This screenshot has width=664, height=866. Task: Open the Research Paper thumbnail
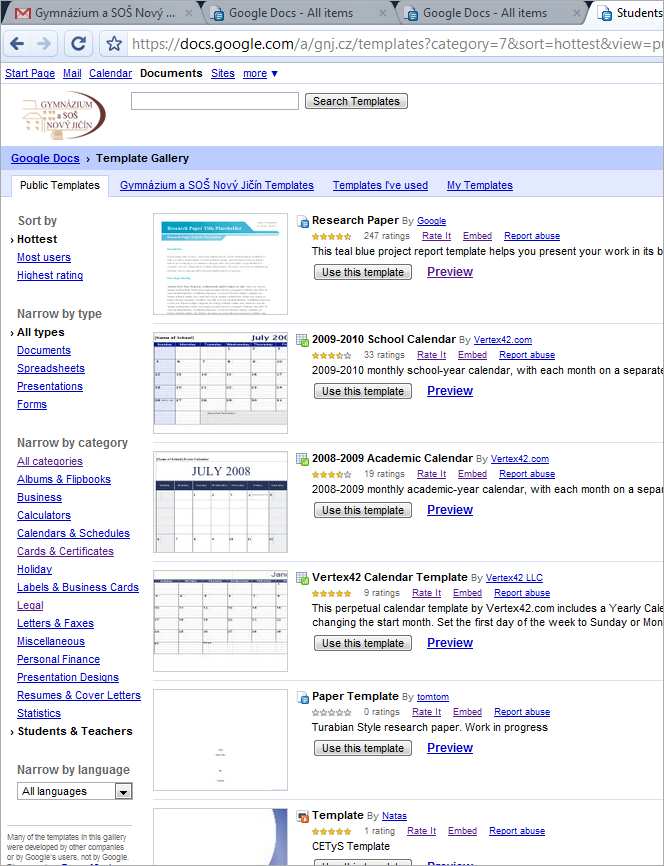click(x=220, y=264)
